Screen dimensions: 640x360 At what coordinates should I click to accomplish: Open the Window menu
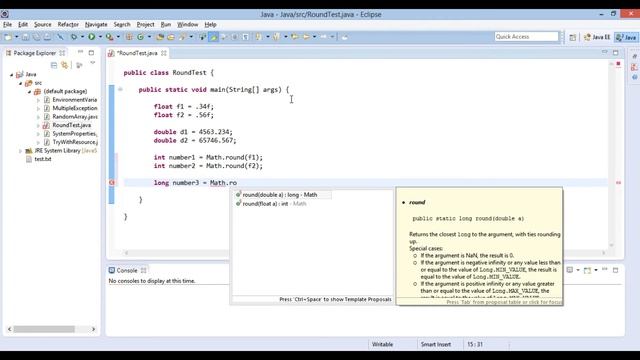pyautogui.click(x=187, y=24)
